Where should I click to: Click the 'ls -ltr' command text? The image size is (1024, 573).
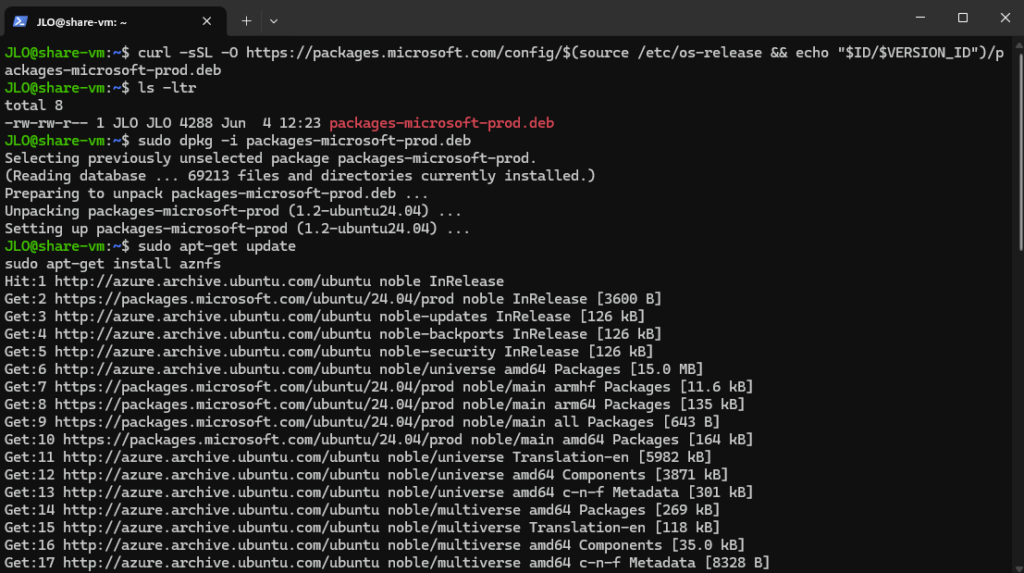(x=167, y=88)
